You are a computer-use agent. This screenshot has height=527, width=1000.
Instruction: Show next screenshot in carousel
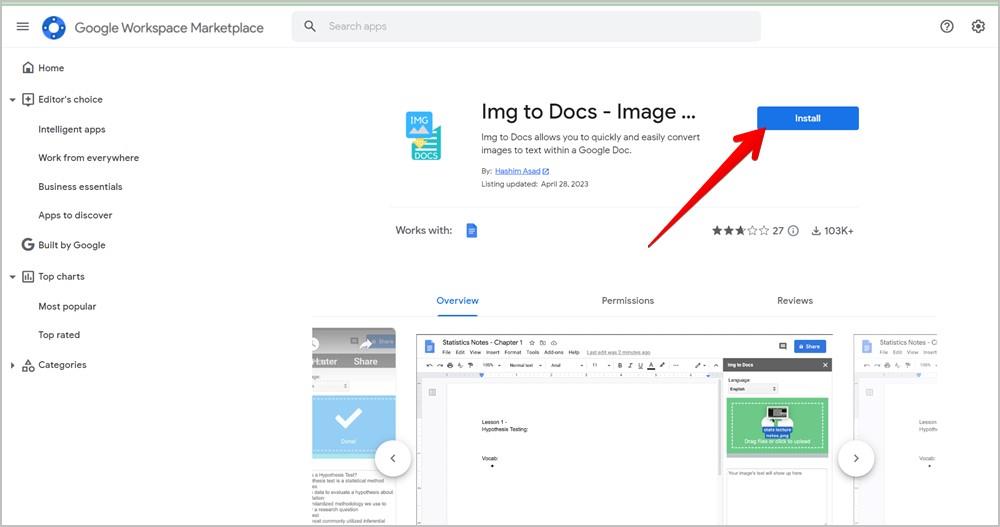(856, 458)
